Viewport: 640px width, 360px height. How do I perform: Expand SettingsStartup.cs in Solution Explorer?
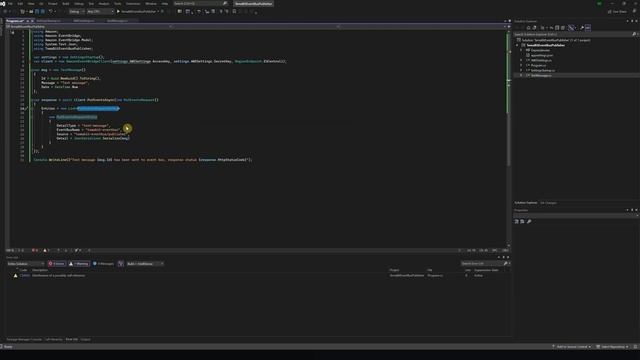click(x=521, y=70)
